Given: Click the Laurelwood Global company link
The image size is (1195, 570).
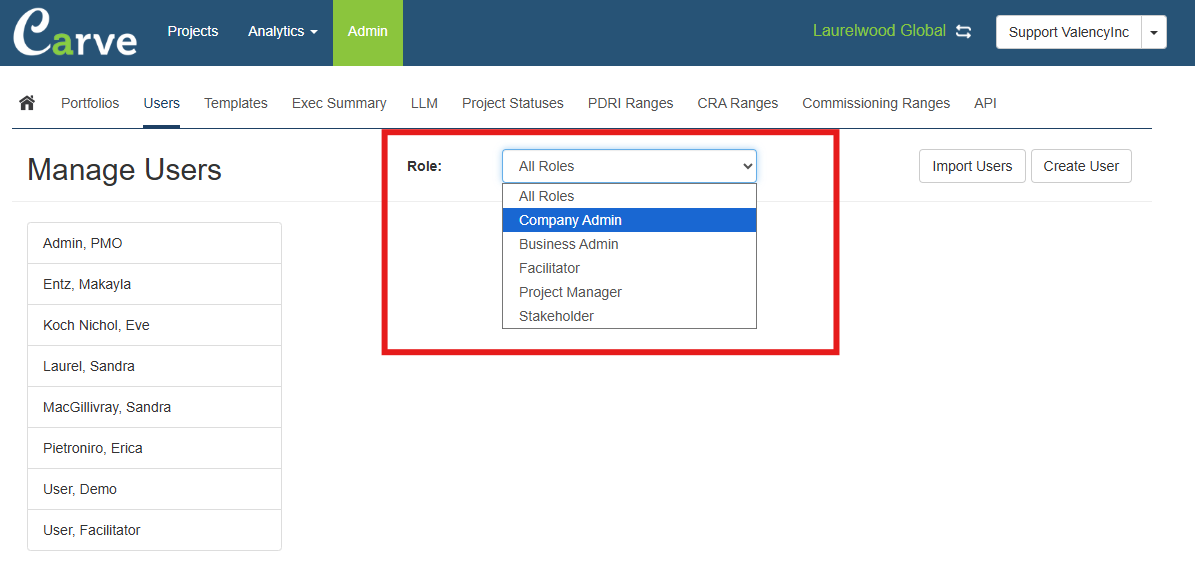Looking at the screenshot, I should pyautogui.click(x=879, y=31).
